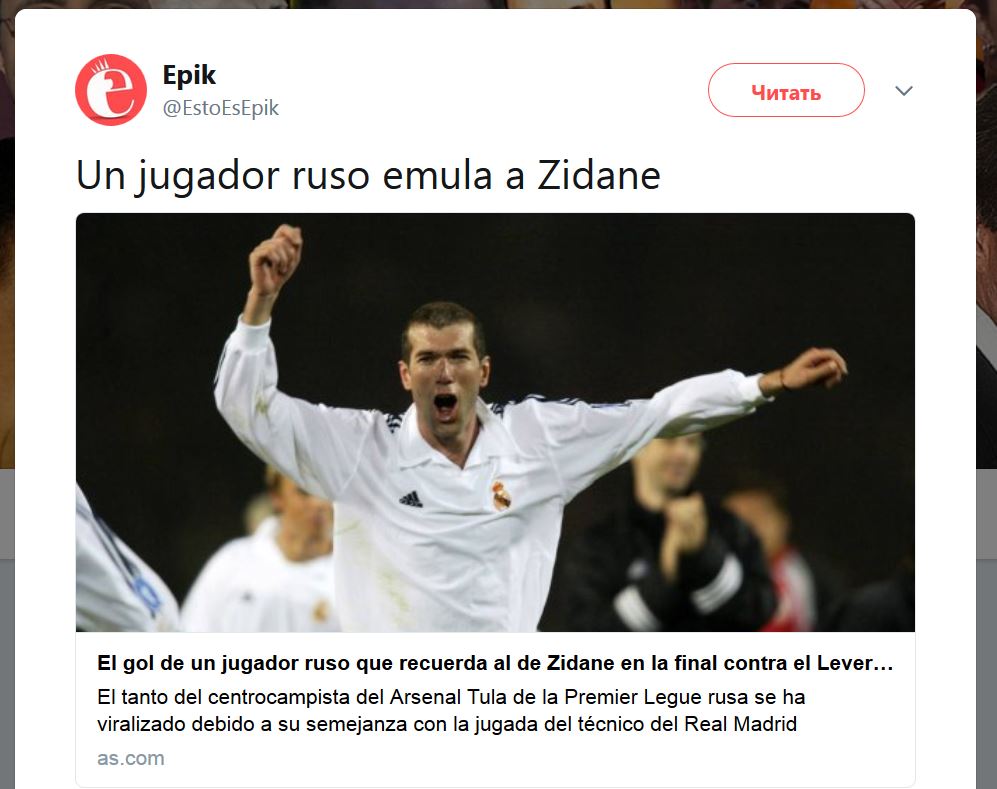The width and height of the screenshot is (997, 789).
Task: Open the @EstoEsEpik handle link
Action: [221, 108]
